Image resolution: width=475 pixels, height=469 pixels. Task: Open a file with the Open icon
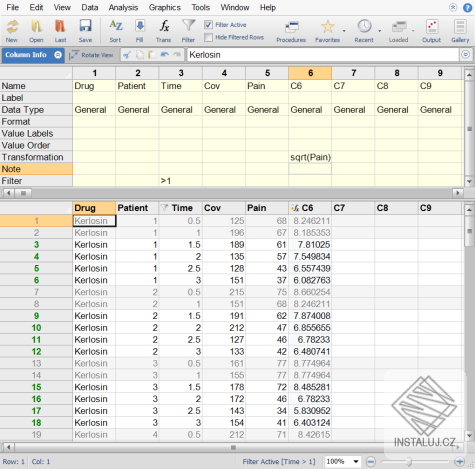(36, 30)
